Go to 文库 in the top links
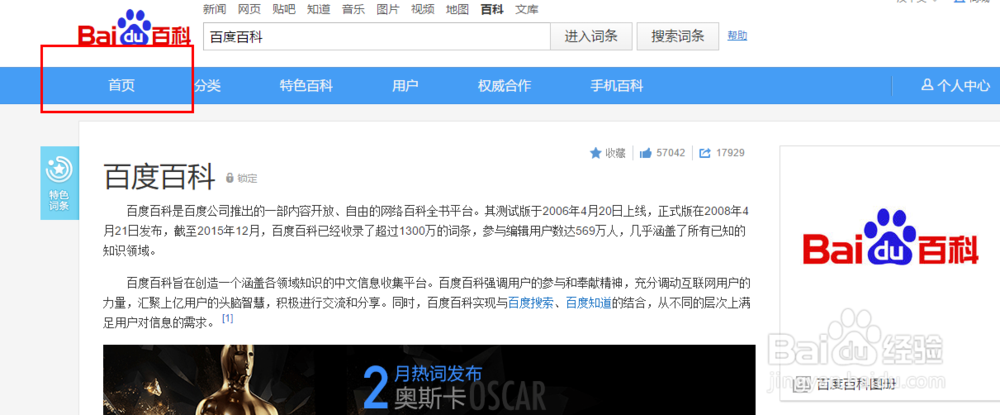The width and height of the screenshot is (1000, 415). pyautogui.click(x=527, y=9)
